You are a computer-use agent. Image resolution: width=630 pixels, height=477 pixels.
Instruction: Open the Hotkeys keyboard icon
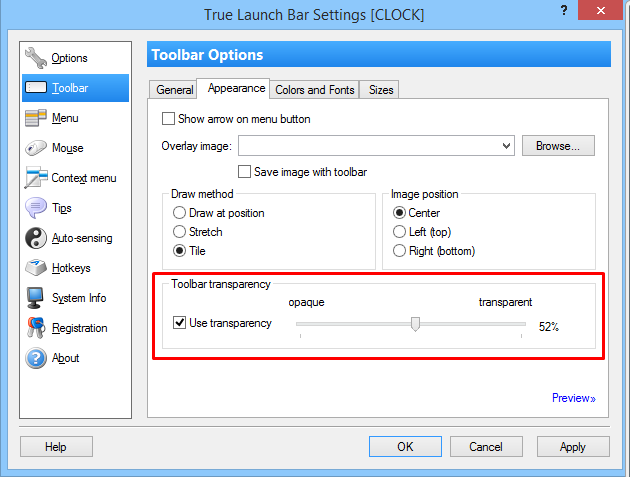[36, 268]
